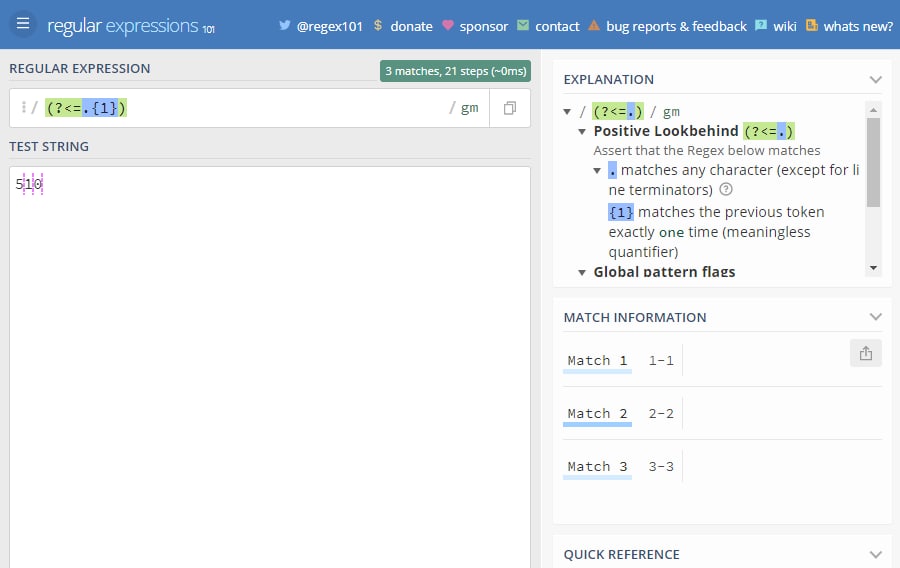Image resolution: width=900 pixels, height=568 pixels.
Task: Click the envelope contact icon
Action: [x=523, y=25]
